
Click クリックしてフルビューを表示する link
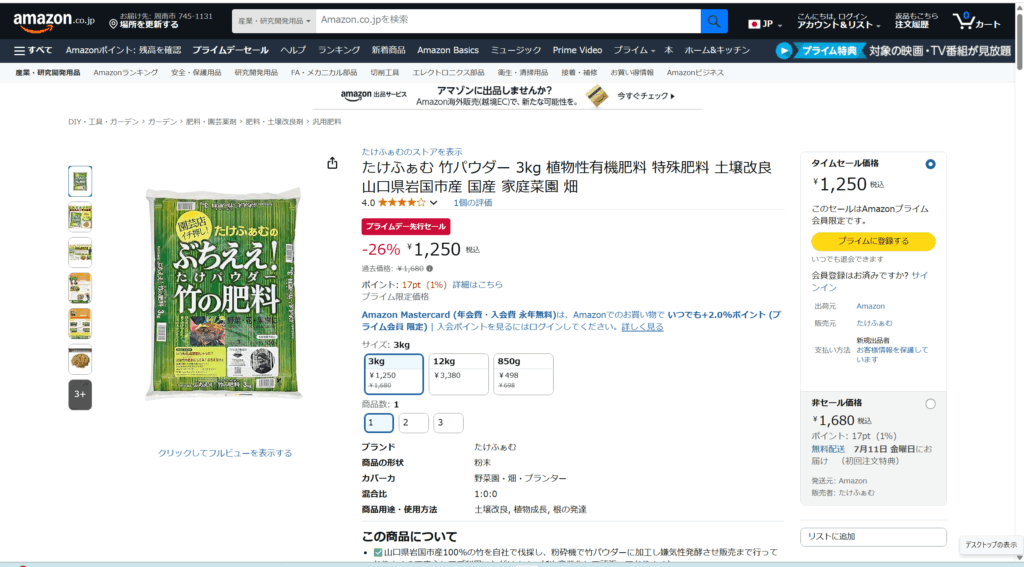225,453
